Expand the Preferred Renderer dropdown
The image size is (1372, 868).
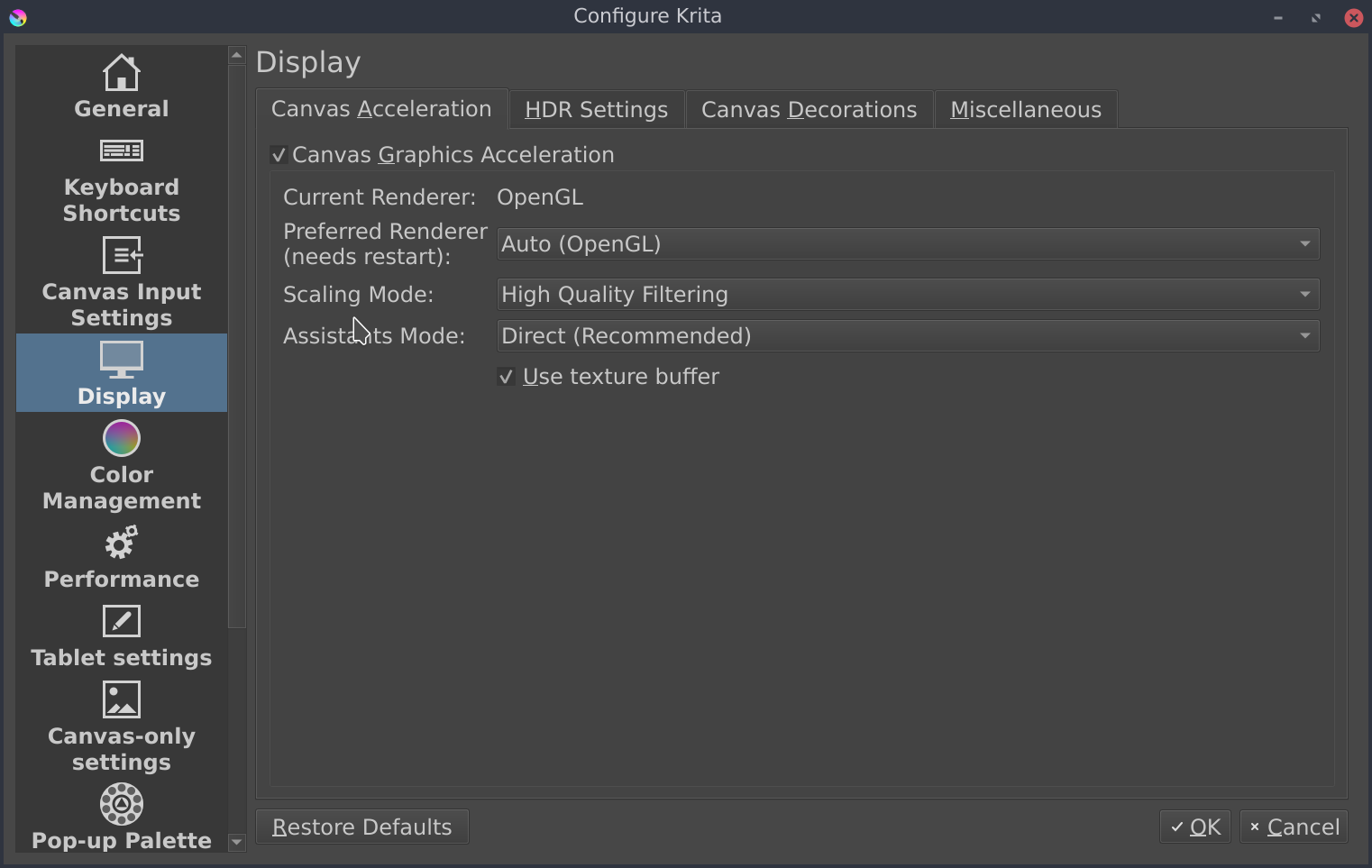(x=908, y=244)
